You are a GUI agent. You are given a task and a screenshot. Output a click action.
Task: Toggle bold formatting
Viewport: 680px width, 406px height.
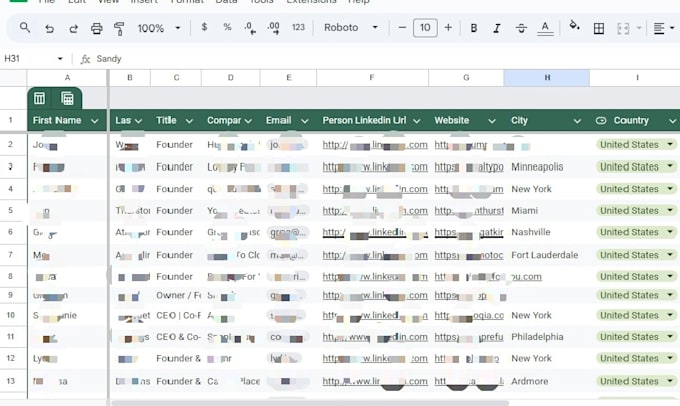(474, 28)
